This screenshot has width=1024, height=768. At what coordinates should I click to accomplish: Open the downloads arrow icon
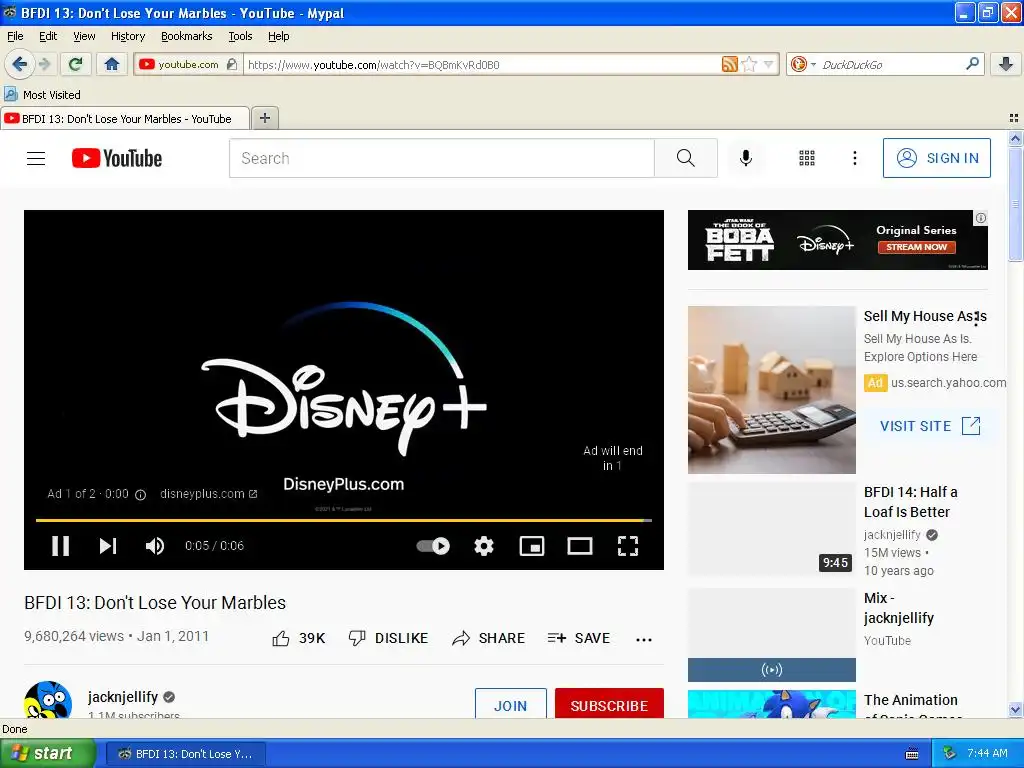tap(1006, 64)
